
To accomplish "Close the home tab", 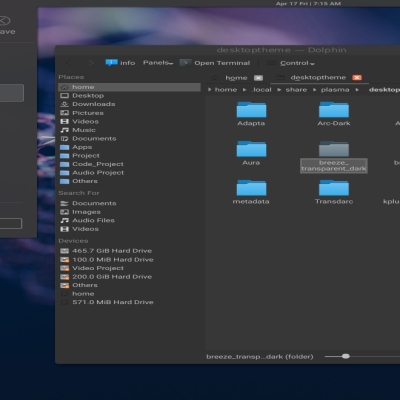I will [258, 78].
